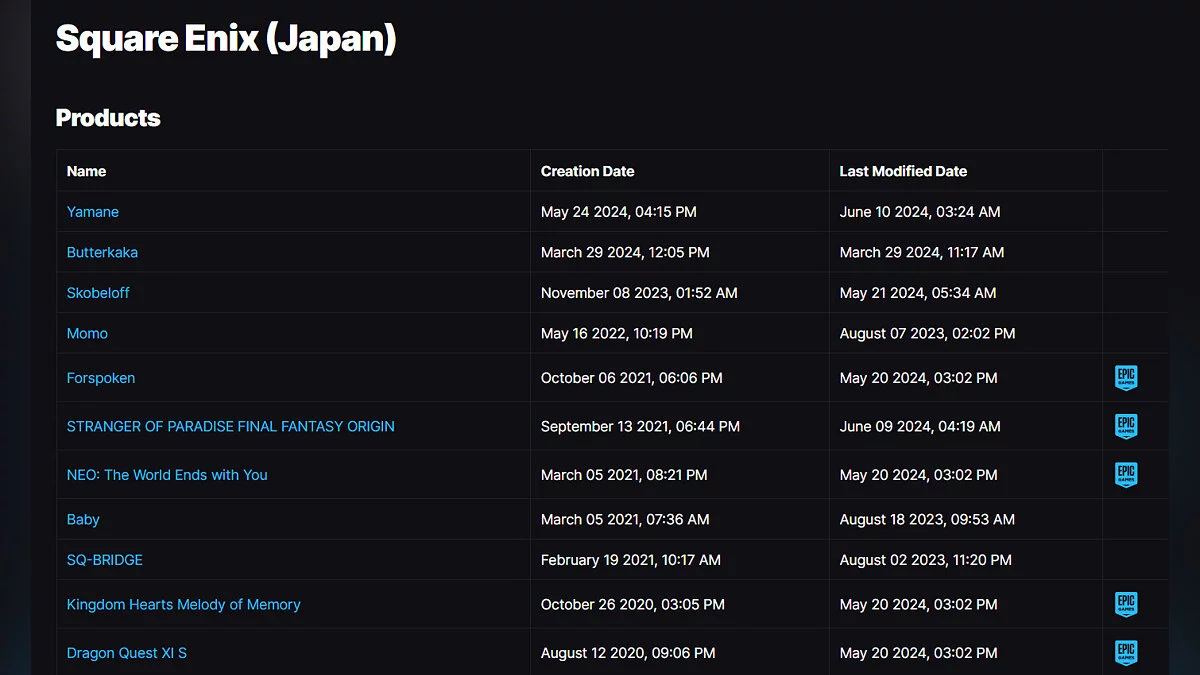1200x675 pixels.
Task: Open Kingdom Hearts Melody of Memory link
Action: tap(183, 604)
